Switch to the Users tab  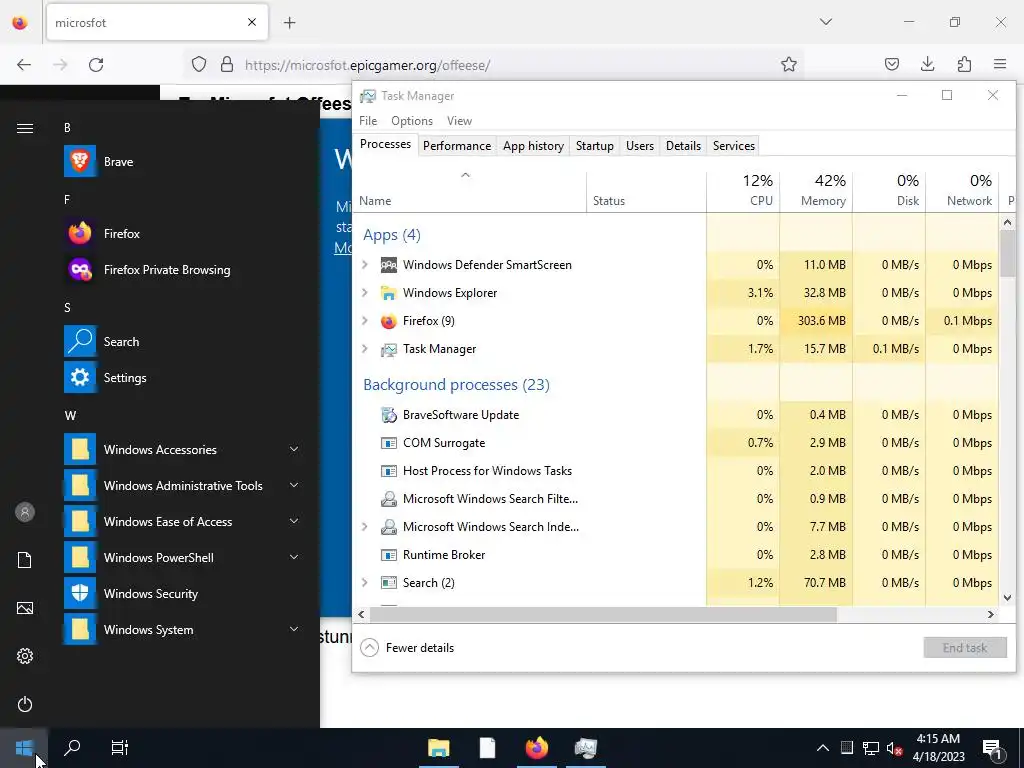640,146
